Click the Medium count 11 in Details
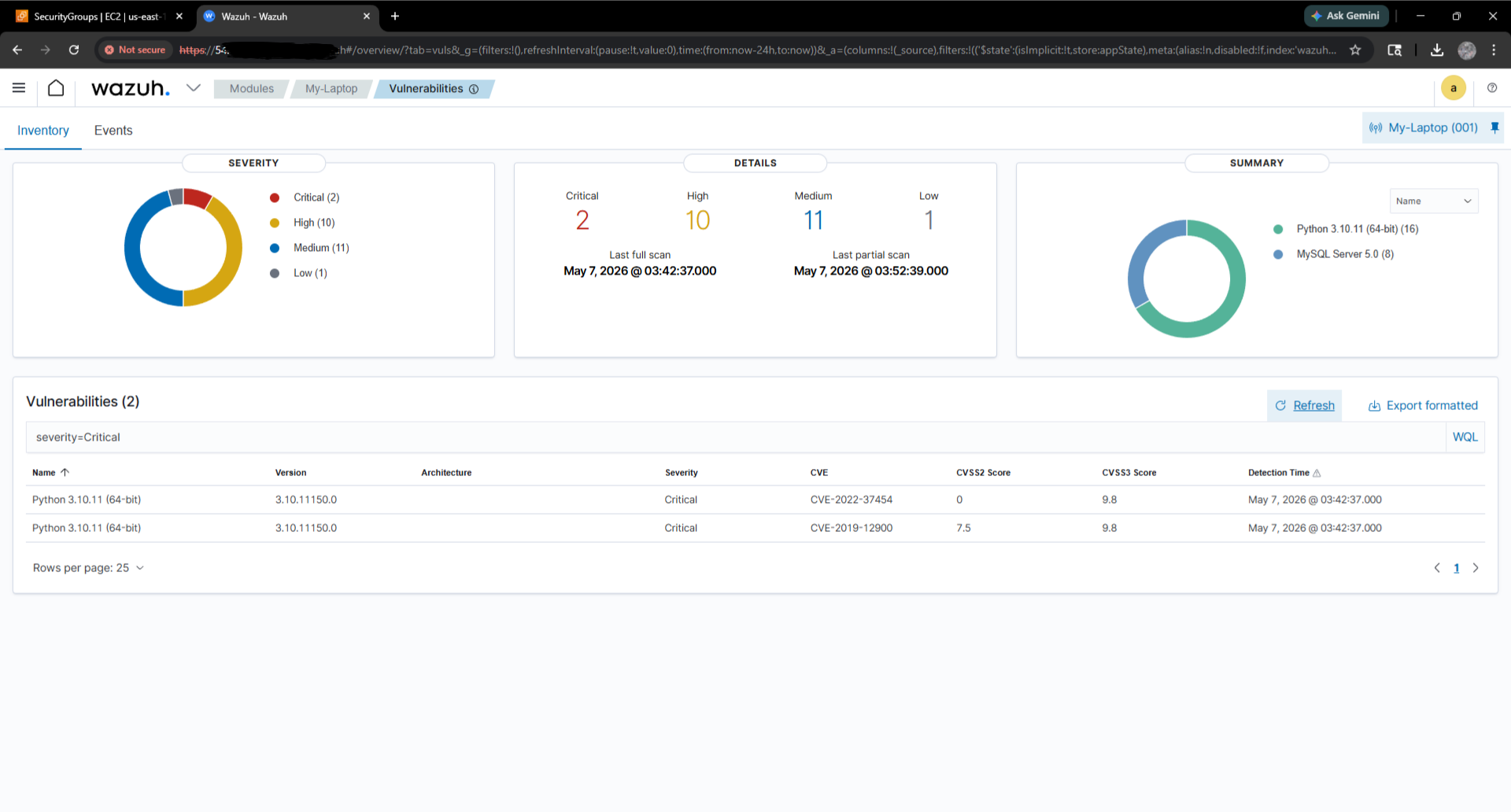This screenshot has width=1511, height=812. click(x=813, y=220)
